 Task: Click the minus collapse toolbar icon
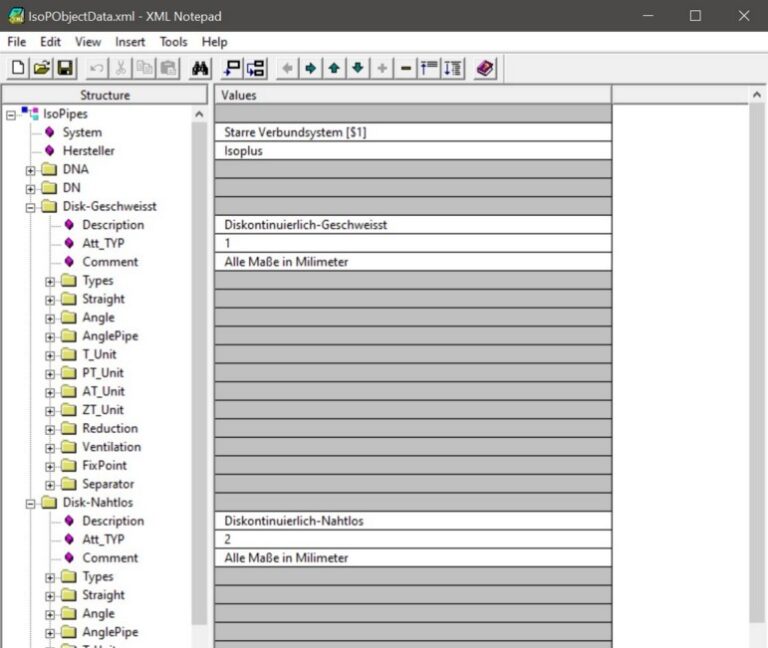tap(406, 68)
